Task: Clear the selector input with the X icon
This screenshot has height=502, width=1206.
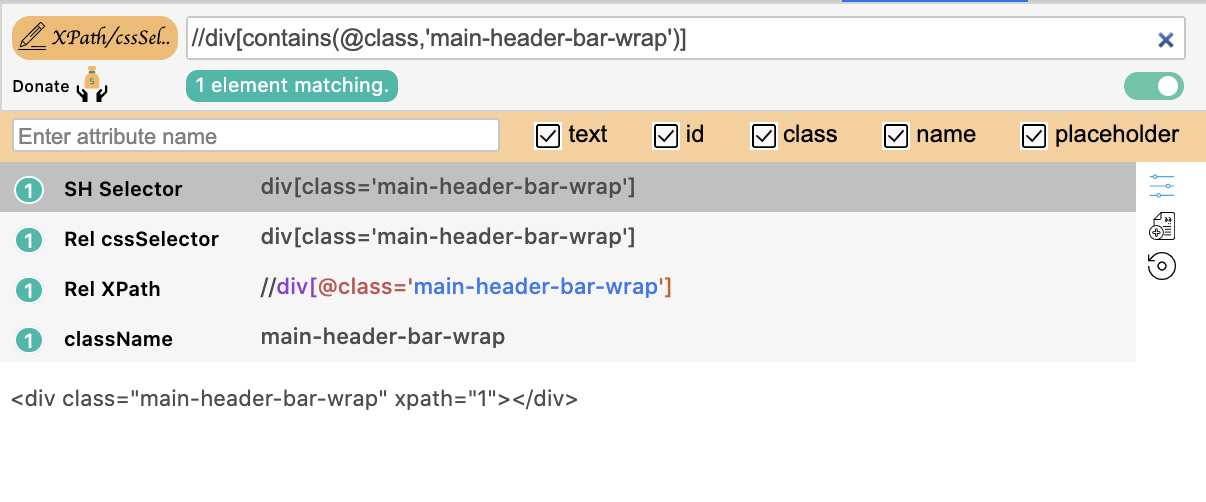Action: [1165, 40]
